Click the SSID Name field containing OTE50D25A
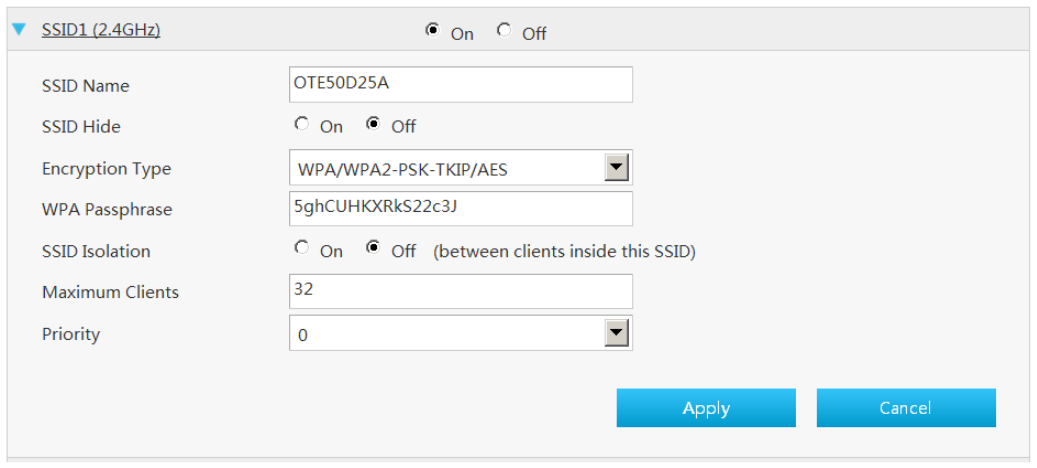Image resolution: width=1037 pixels, height=468 pixels. [461, 84]
